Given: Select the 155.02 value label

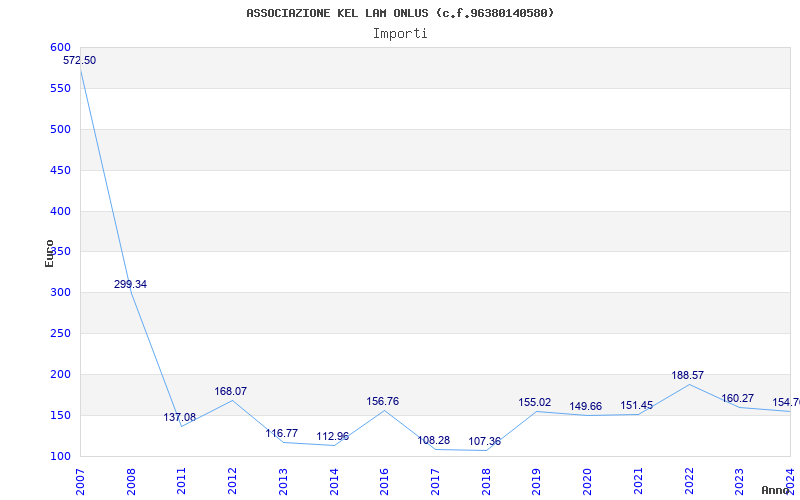Looking at the screenshot, I should coord(535,403).
